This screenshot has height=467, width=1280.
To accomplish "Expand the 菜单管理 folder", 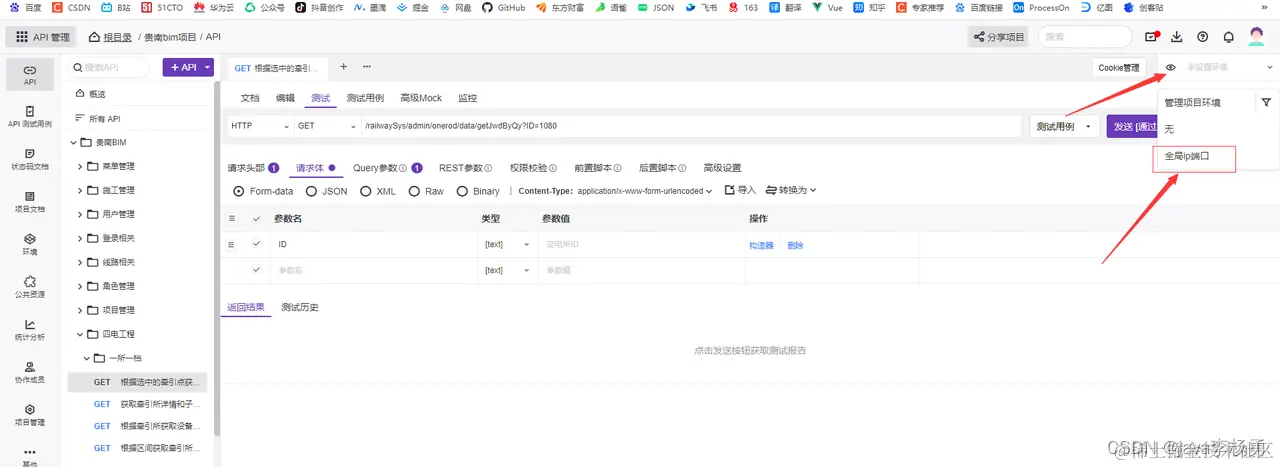I will [80, 166].
